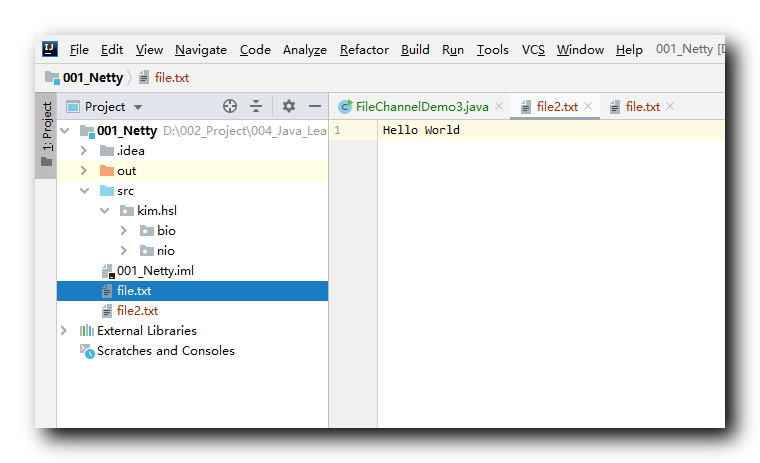
Task: Expand the bio package
Action: click(124, 231)
